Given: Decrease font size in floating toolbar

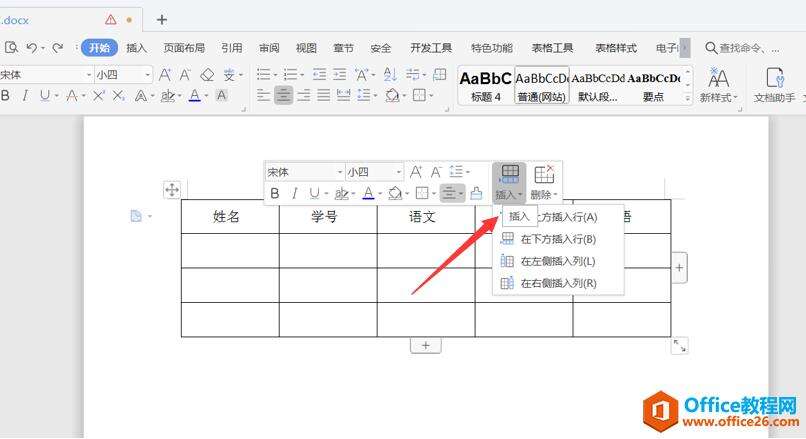Looking at the screenshot, I should pyautogui.click(x=436, y=172).
